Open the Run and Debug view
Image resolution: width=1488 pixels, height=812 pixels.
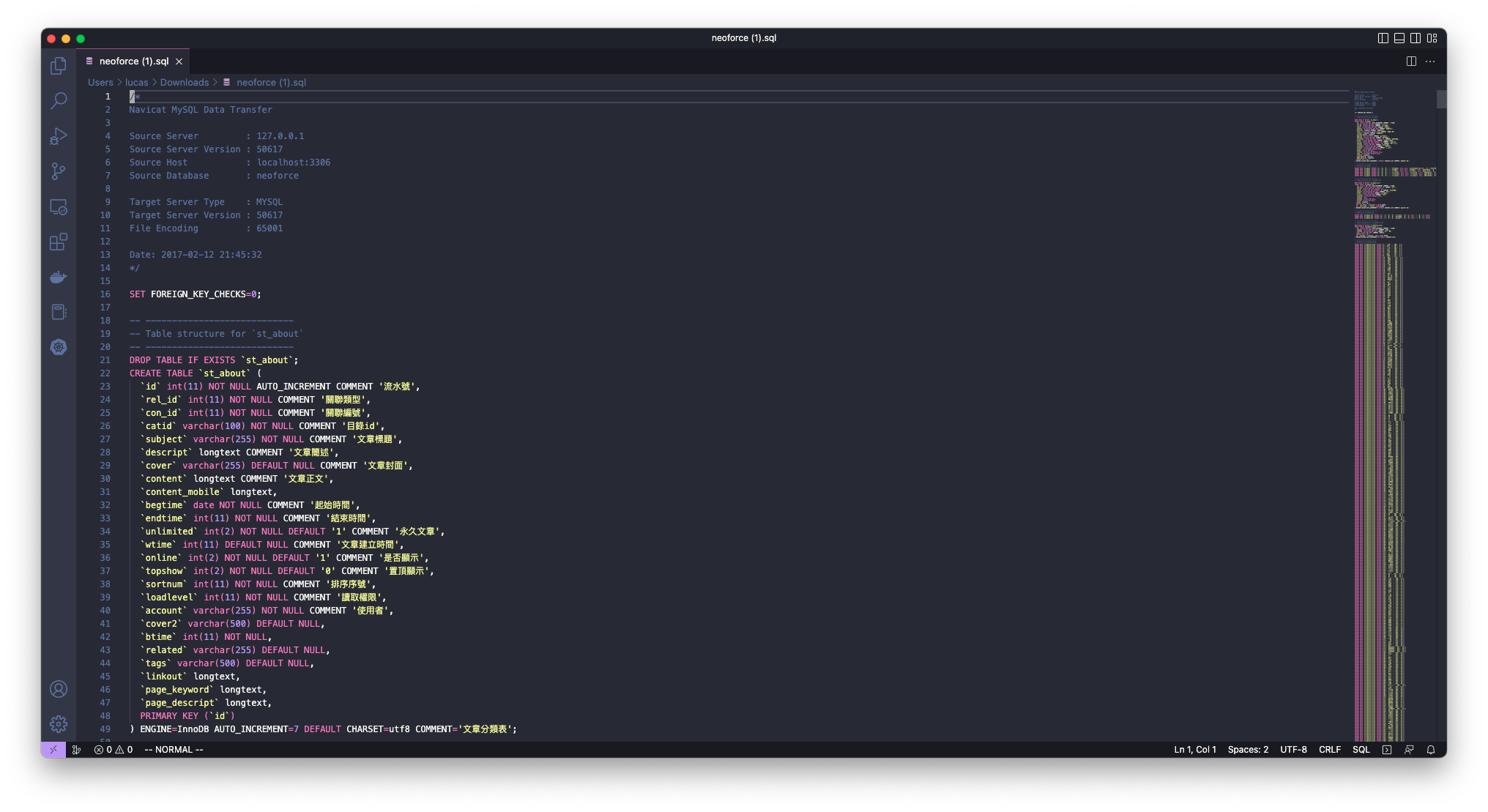click(59, 136)
